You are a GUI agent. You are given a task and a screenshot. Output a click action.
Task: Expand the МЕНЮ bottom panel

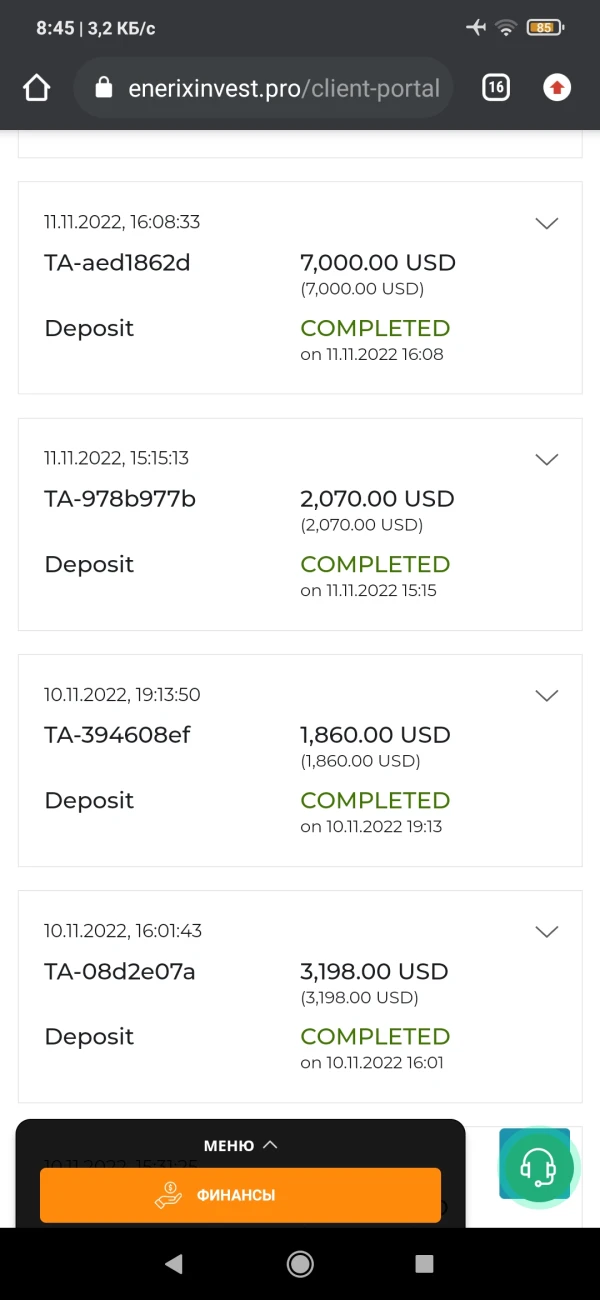[240, 1146]
